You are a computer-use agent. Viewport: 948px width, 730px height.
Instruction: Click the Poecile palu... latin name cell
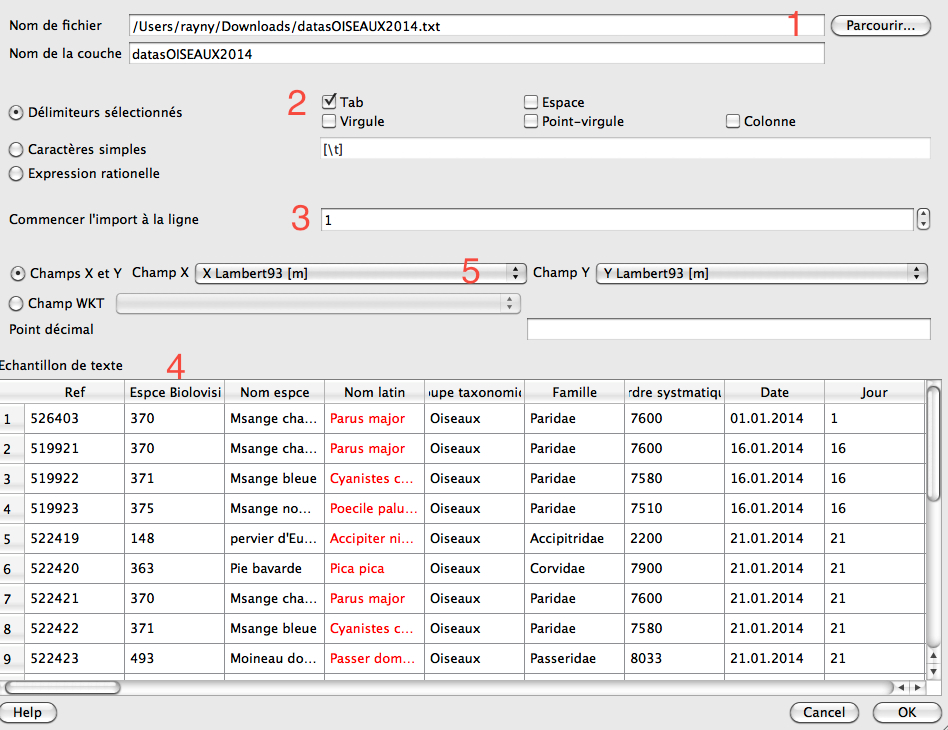[x=374, y=508]
